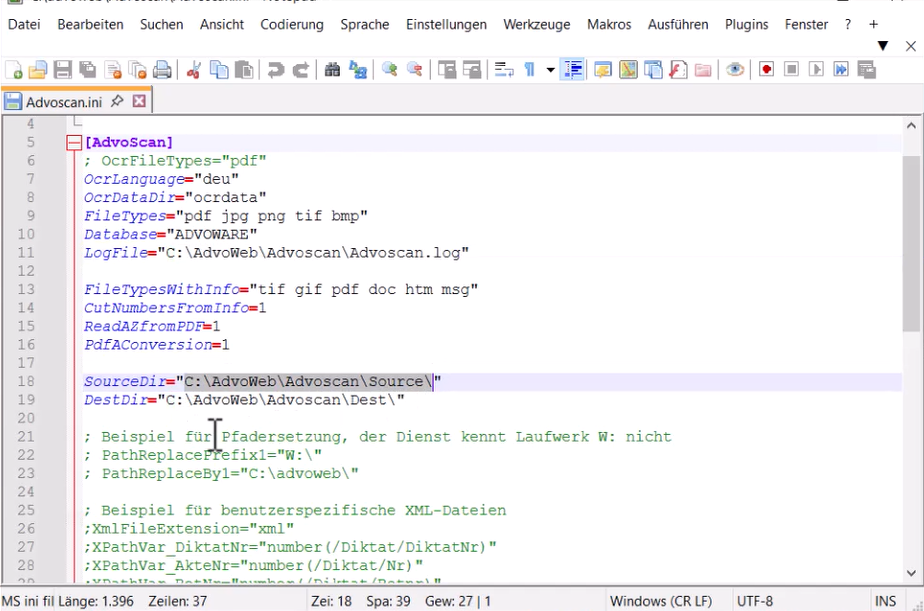Redo the last undone edit

pyautogui.click(x=301, y=70)
